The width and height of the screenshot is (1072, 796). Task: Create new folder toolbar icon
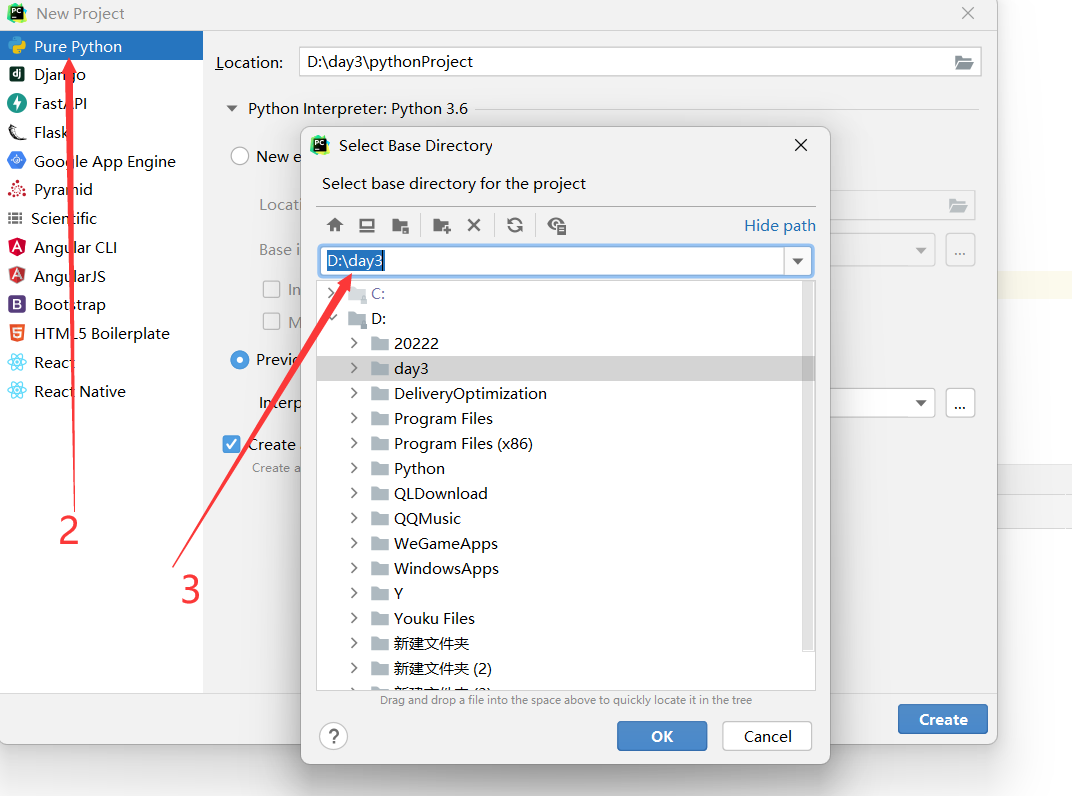pos(442,225)
